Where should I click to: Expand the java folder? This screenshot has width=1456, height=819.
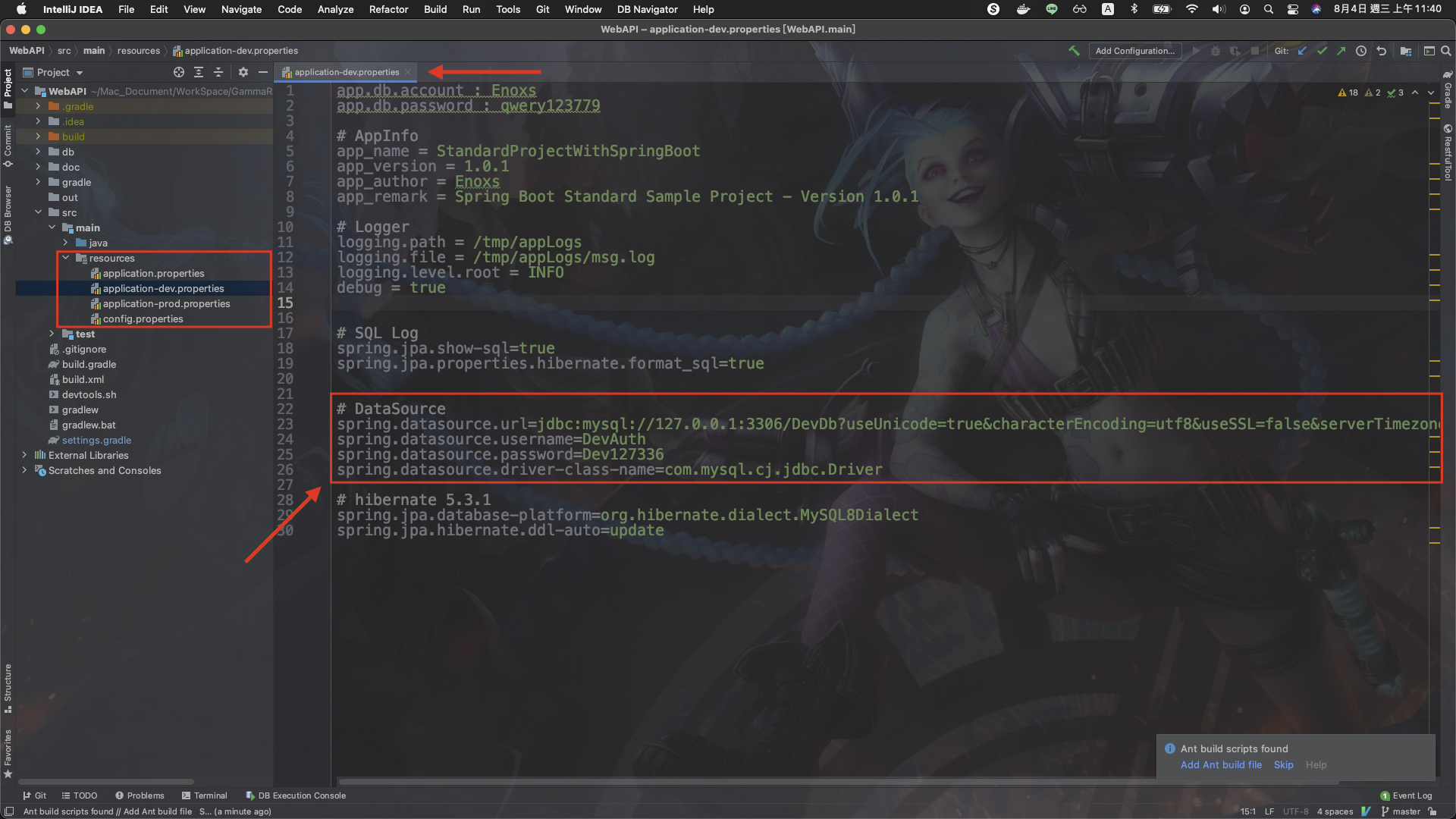coord(66,243)
